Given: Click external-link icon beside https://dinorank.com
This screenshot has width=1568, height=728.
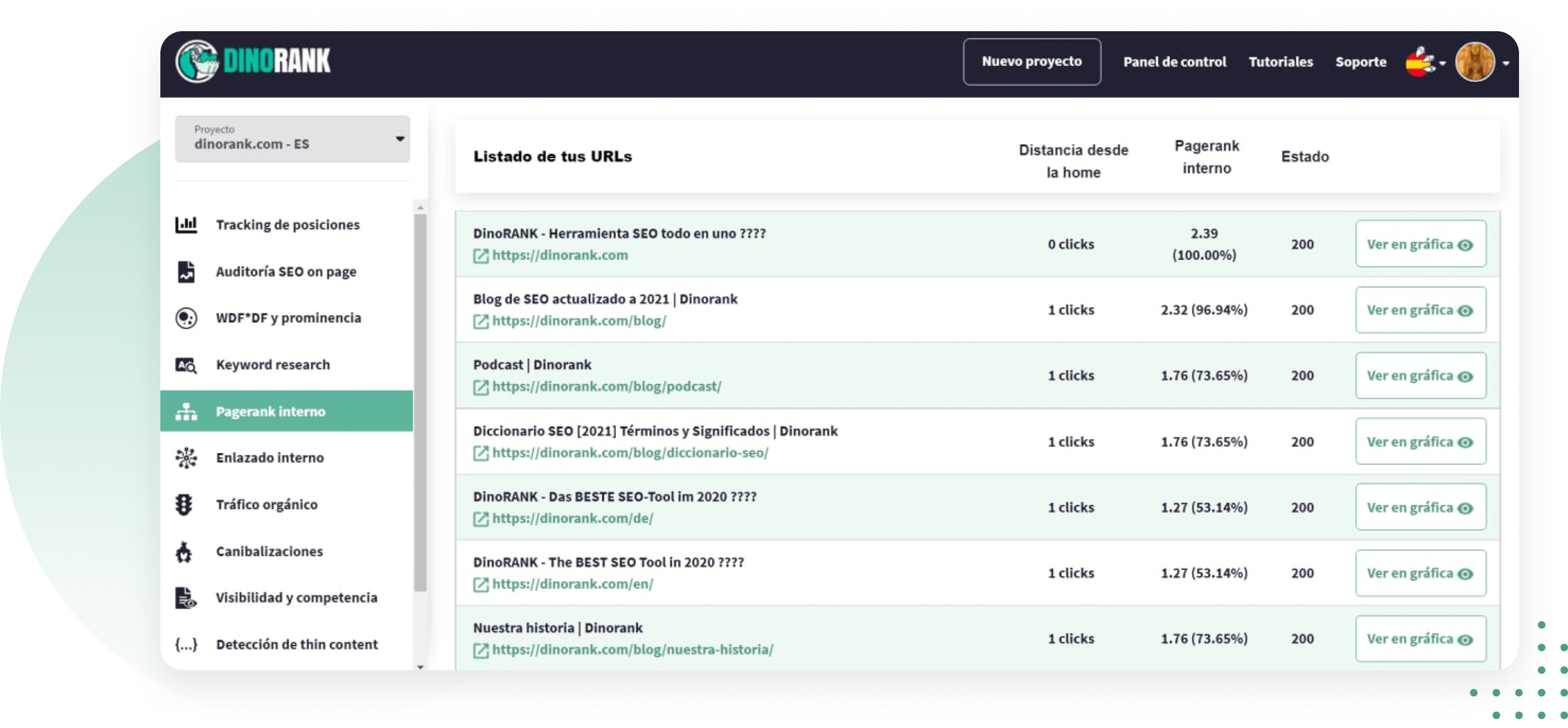Looking at the screenshot, I should coord(481,256).
